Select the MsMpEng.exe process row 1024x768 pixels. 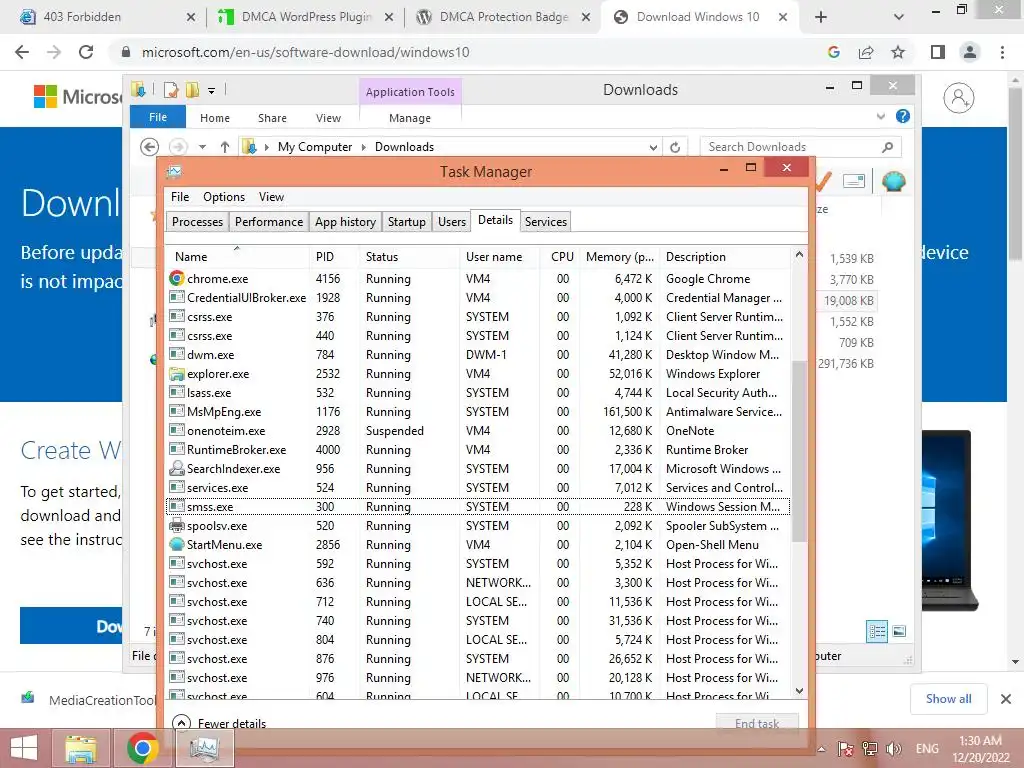click(x=478, y=411)
